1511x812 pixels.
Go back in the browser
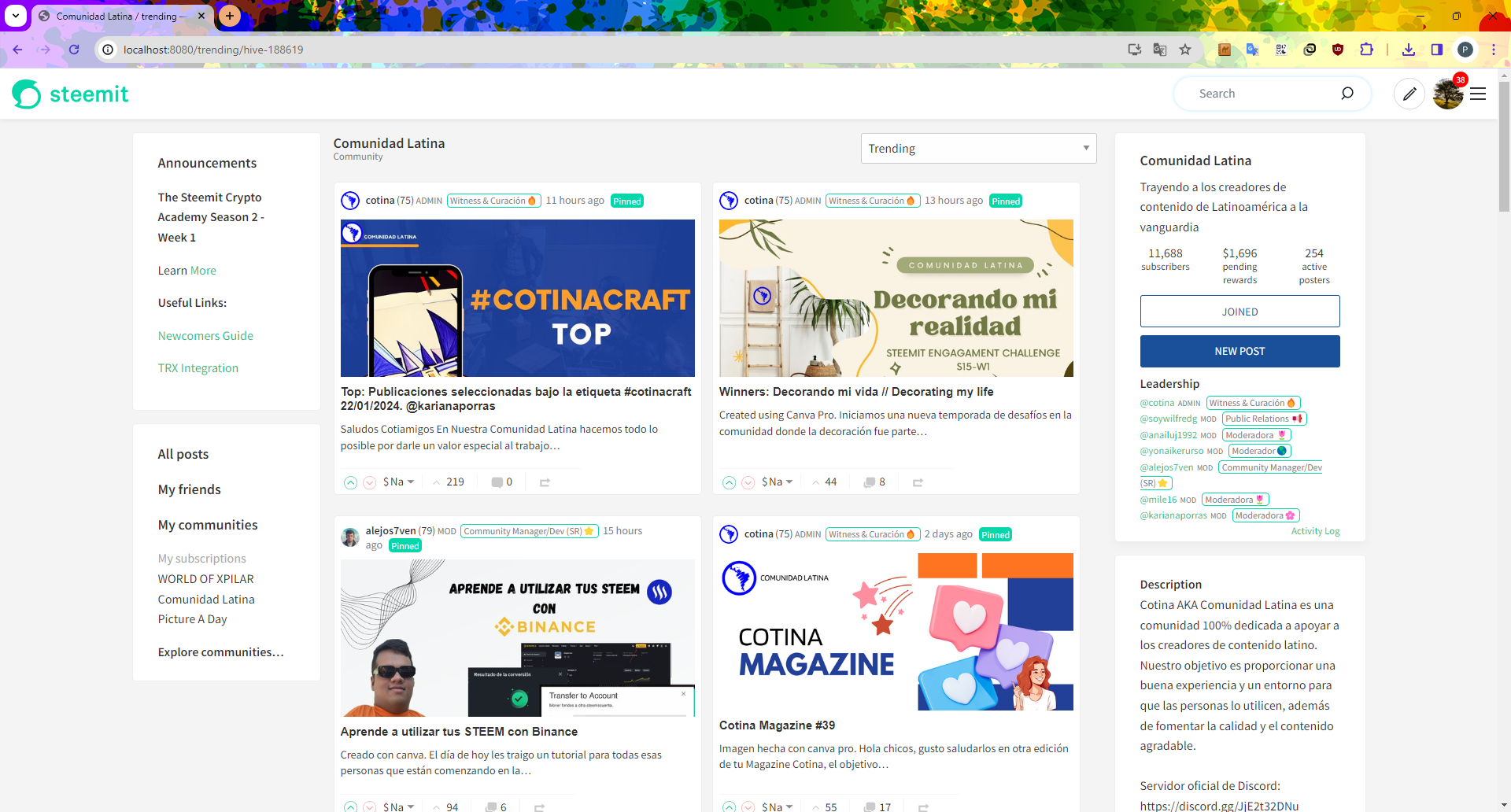(17, 50)
